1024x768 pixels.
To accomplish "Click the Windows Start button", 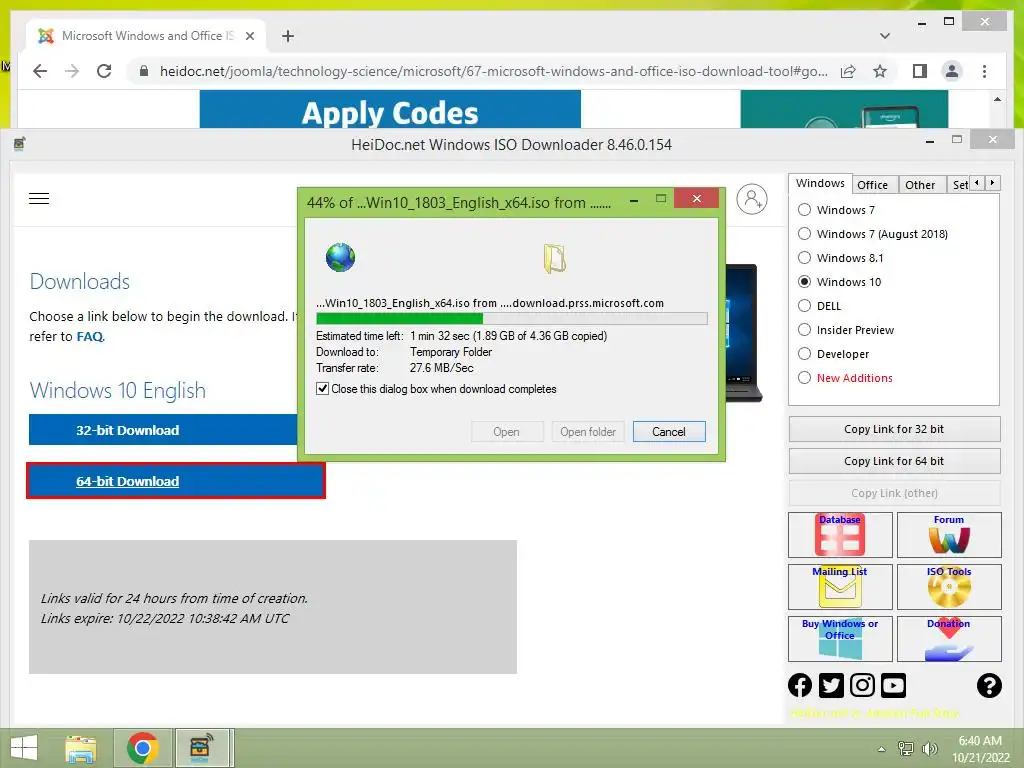I will point(24,748).
